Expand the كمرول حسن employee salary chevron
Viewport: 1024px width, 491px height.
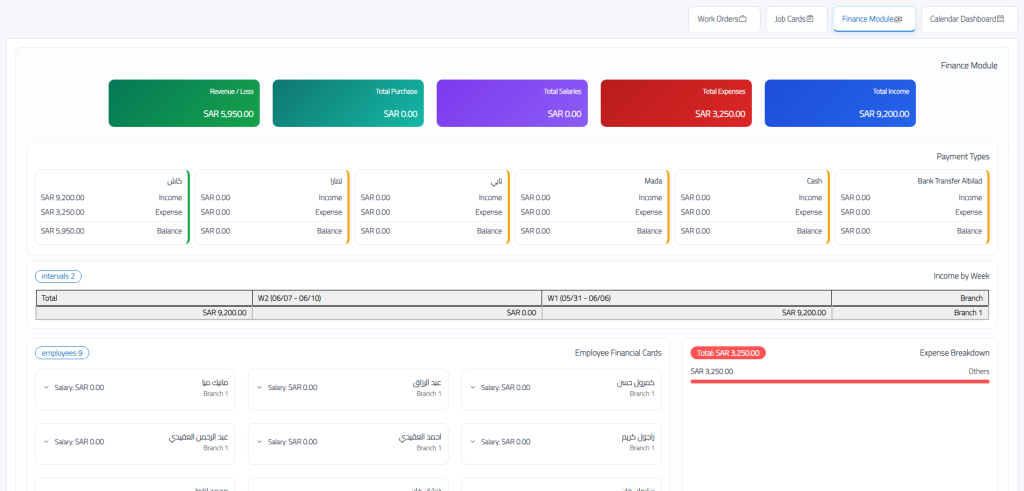[x=473, y=387]
